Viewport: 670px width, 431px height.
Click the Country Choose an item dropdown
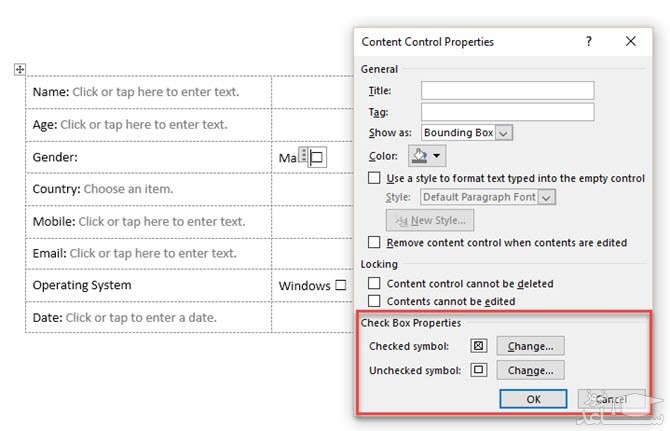128,189
